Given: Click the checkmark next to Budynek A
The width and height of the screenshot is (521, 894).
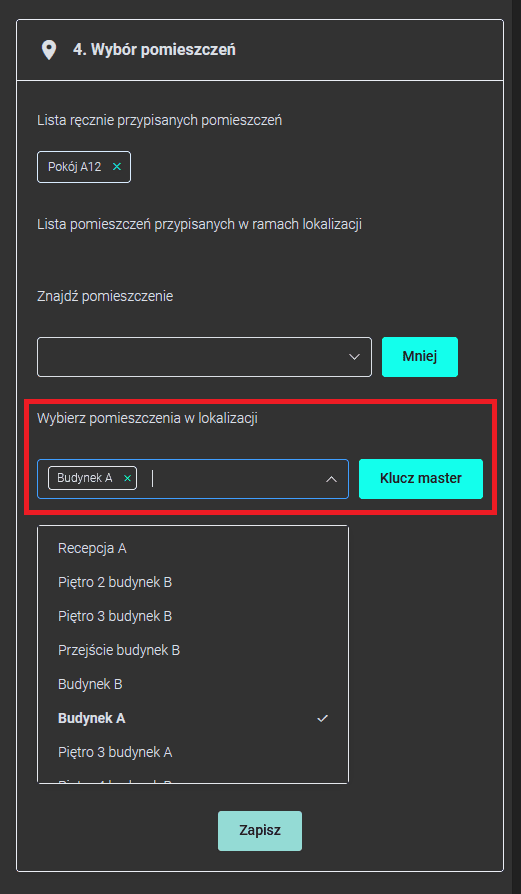Looking at the screenshot, I should (x=323, y=718).
